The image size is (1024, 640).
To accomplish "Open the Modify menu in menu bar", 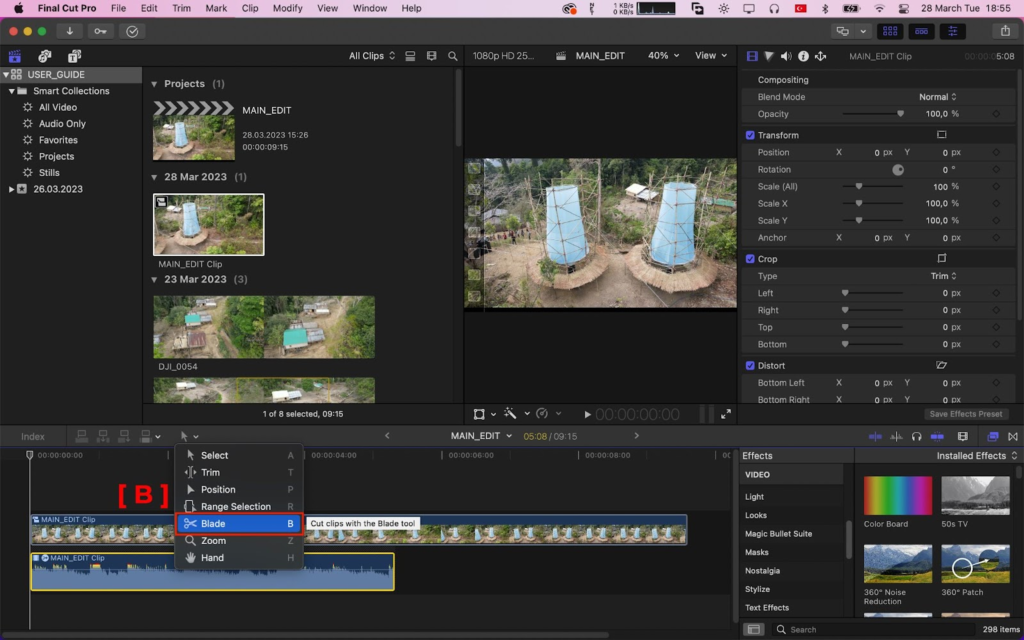I will pos(287,8).
